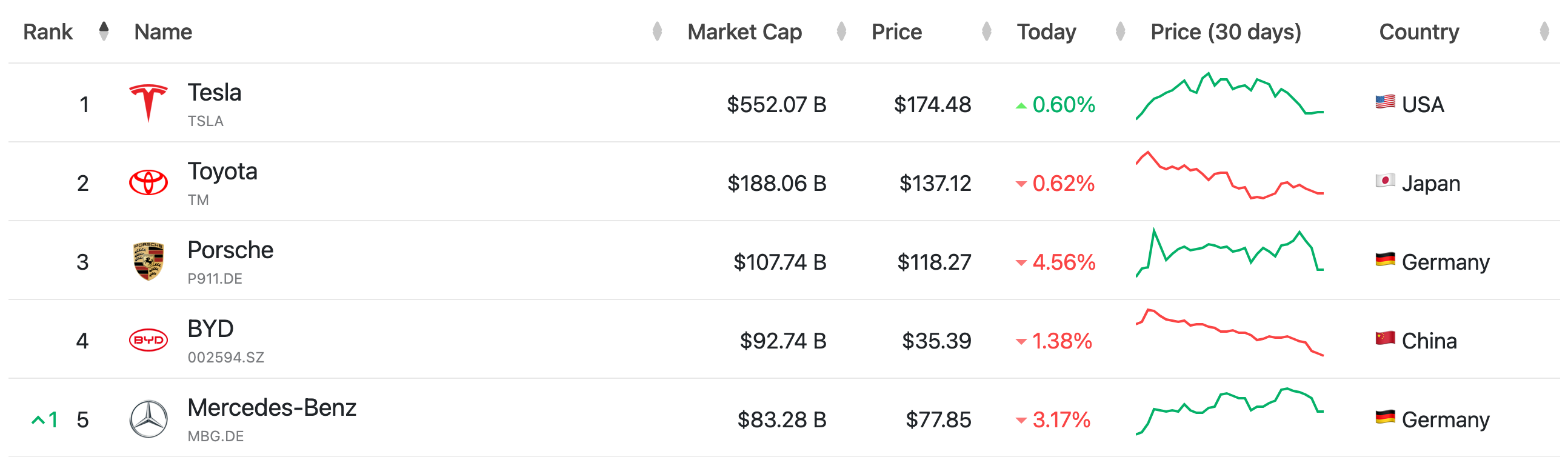Image resolution: width=1568 pixels, height=457 pixels.
Task: Open the Tesla company link
Action: click(x=215, y=93)
